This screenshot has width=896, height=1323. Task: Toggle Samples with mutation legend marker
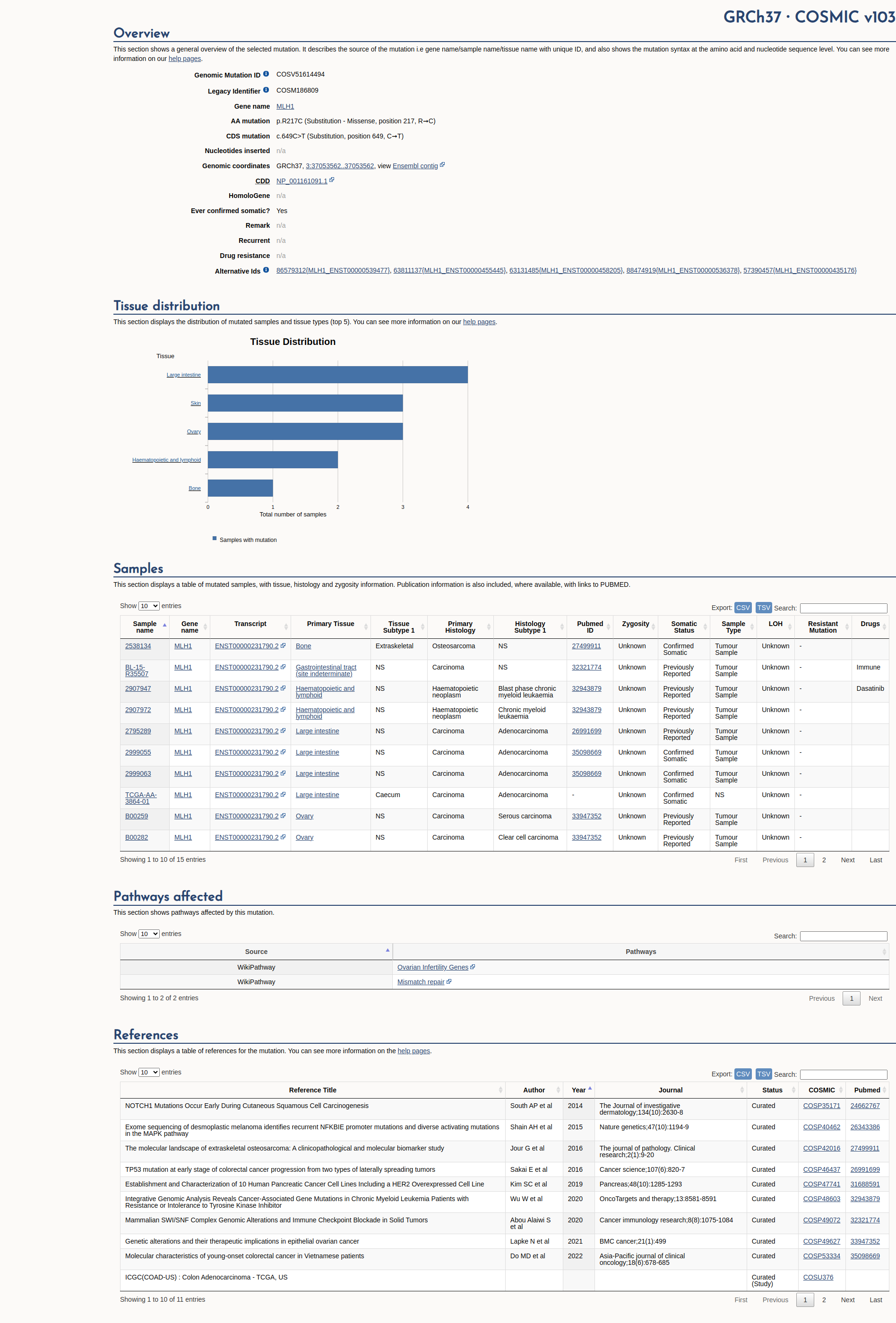point(215,538)
